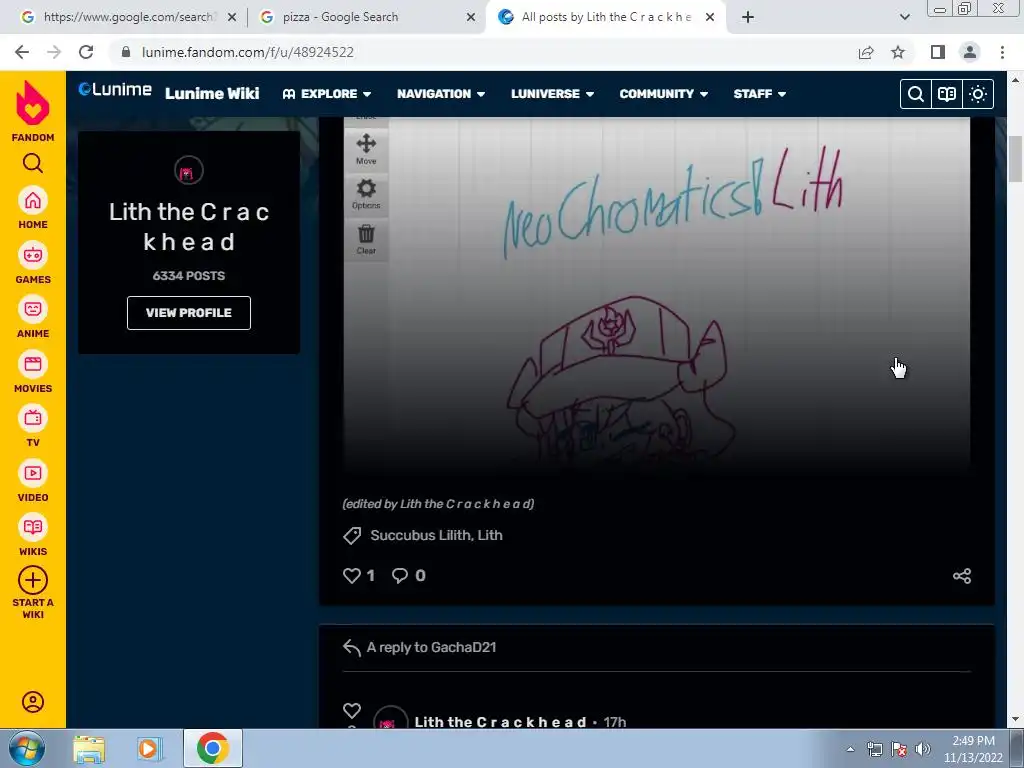Image resolution: width=1024 pixels, height=768 pixels.
Task: Open Windows Media Player from the taskbar
Action: [x=150, y=748]
